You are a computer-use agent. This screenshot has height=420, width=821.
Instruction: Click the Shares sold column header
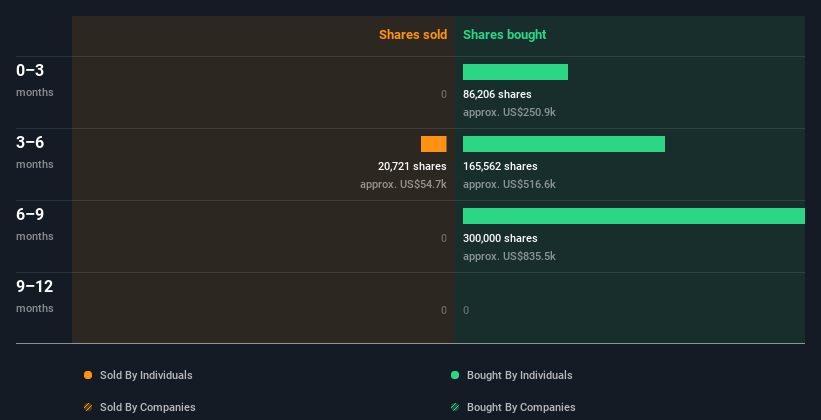[x=413, y=35]
